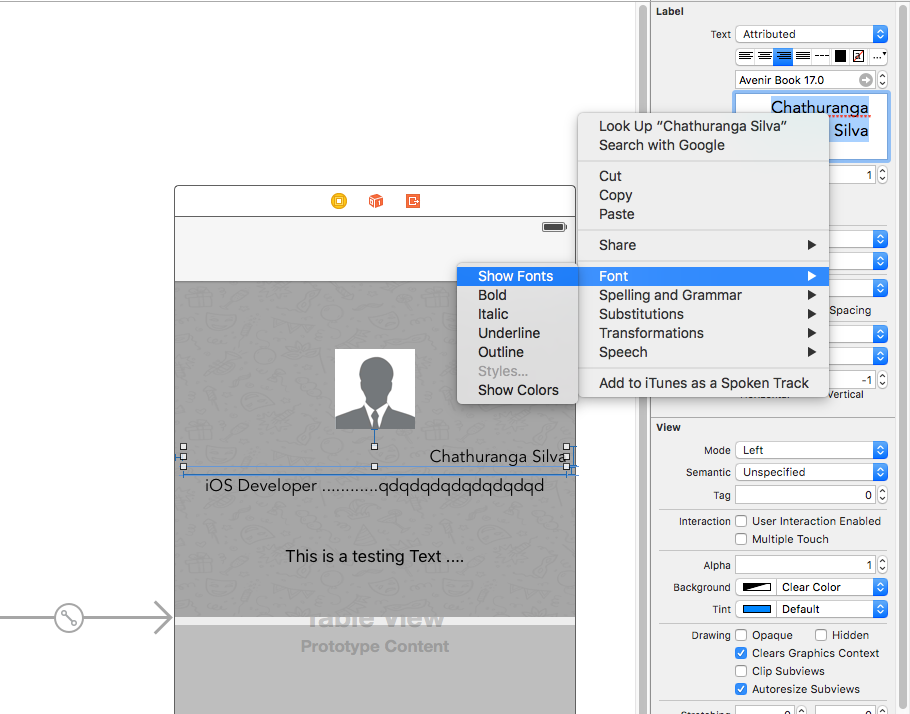
Task: Choose justified text alignment icon
Action: [x=802, y=56]
